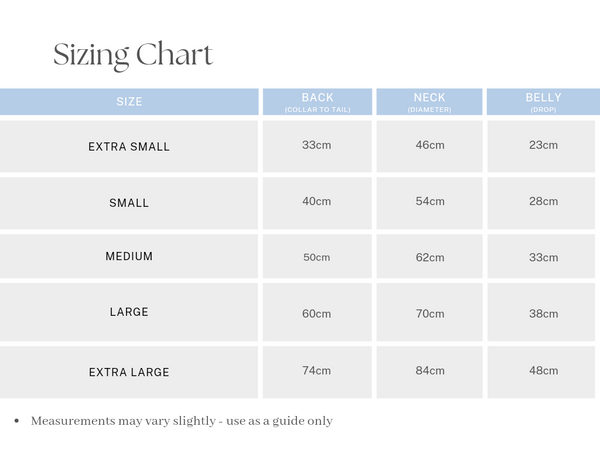Click the 74cm back measurement cell
600x450 pixels.
pos(317,371)
